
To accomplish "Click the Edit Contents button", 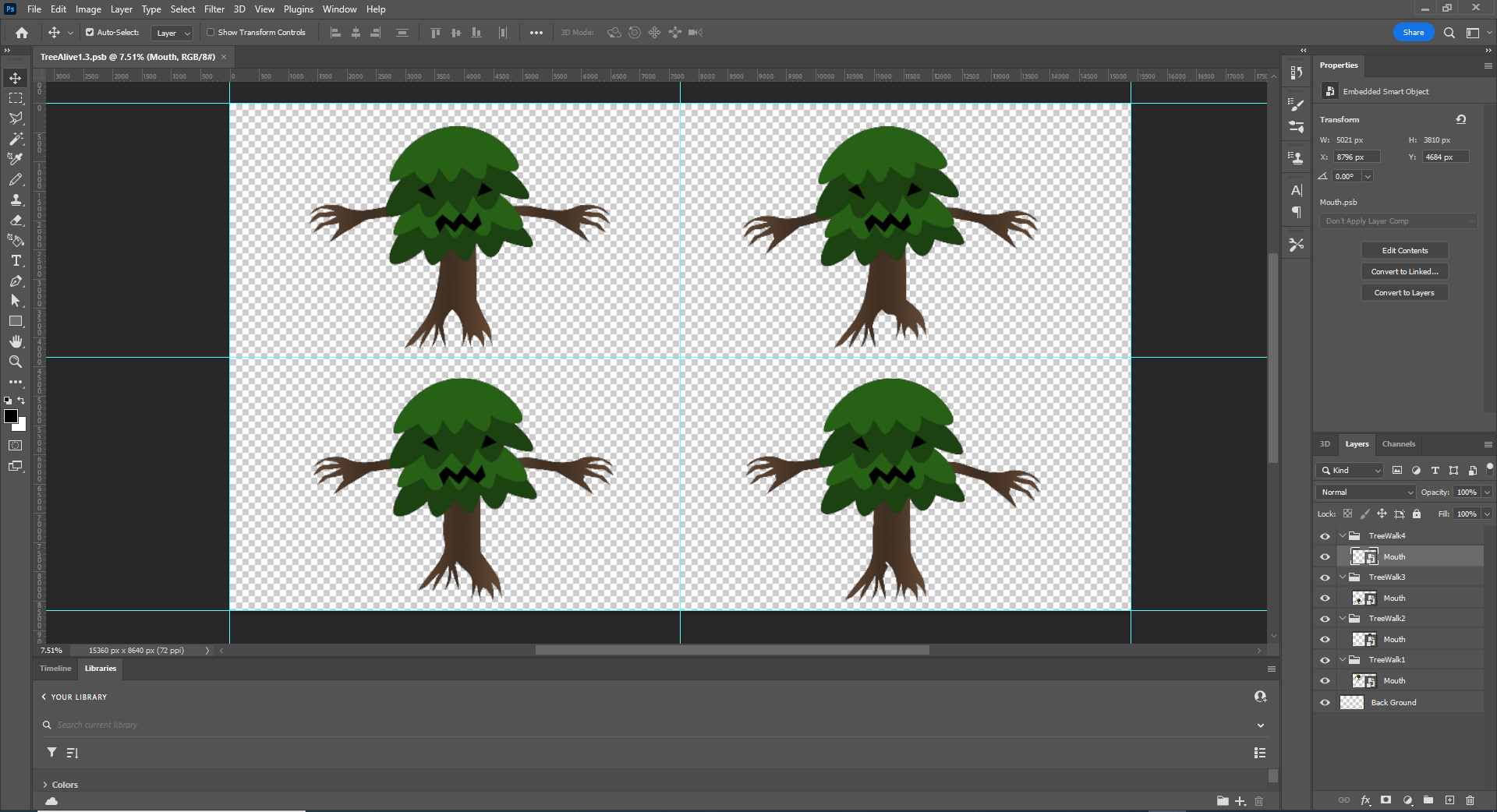I will click(1403, 250).
